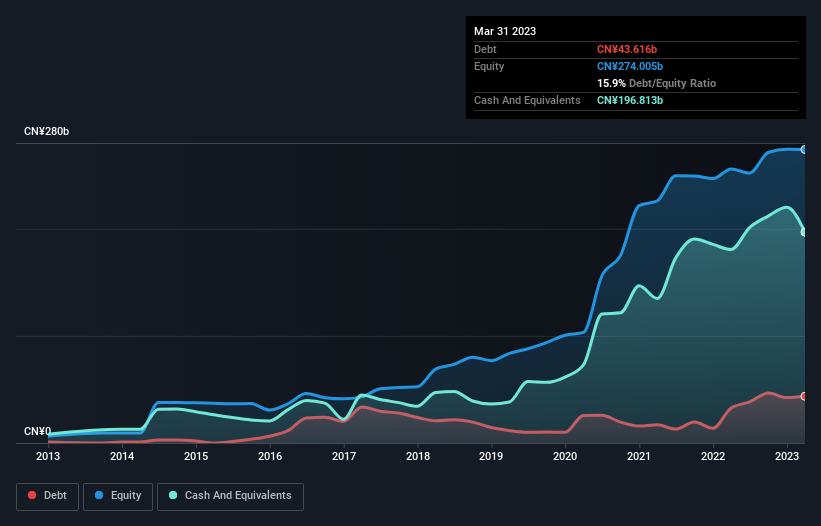This screenshot has height=526, width=821.
Task: Select the 2016 x-axis label
Action: [x=270, y=456]
